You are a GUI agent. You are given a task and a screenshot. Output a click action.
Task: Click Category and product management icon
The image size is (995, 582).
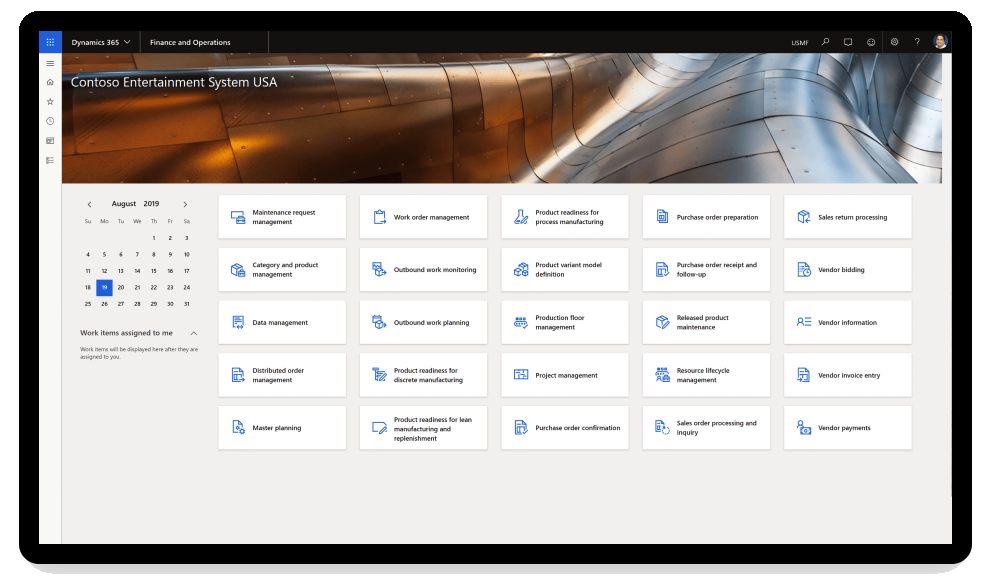point(238,270)
